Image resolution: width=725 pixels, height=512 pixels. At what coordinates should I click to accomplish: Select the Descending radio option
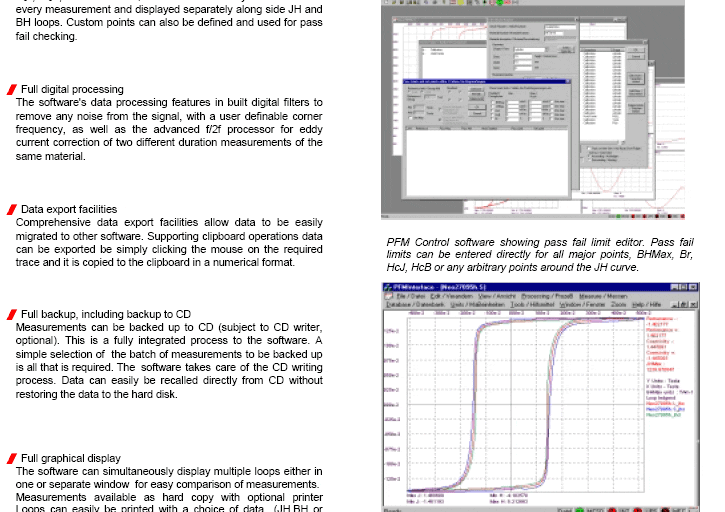[590, 160]
